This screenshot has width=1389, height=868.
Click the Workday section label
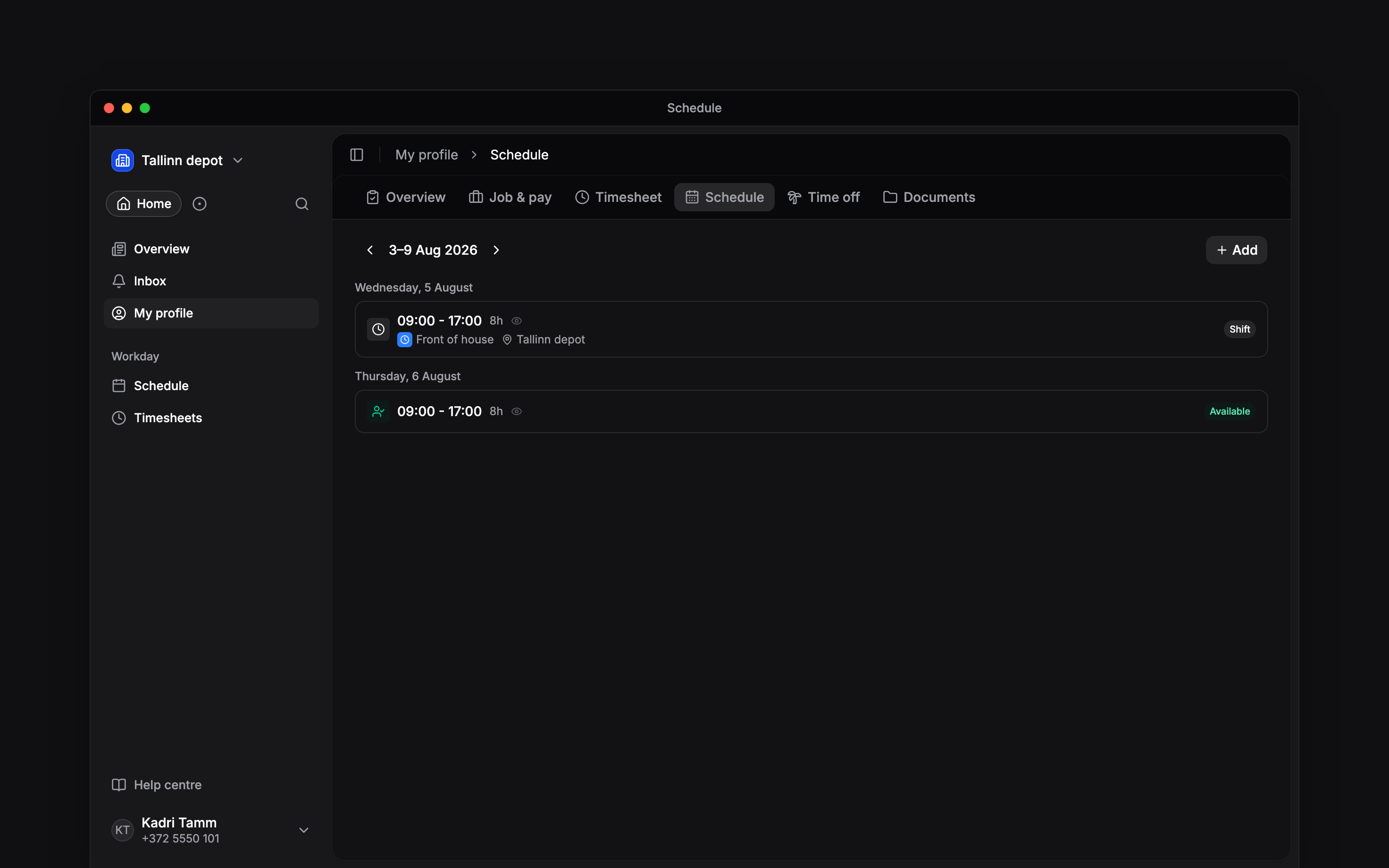(135, 357)
